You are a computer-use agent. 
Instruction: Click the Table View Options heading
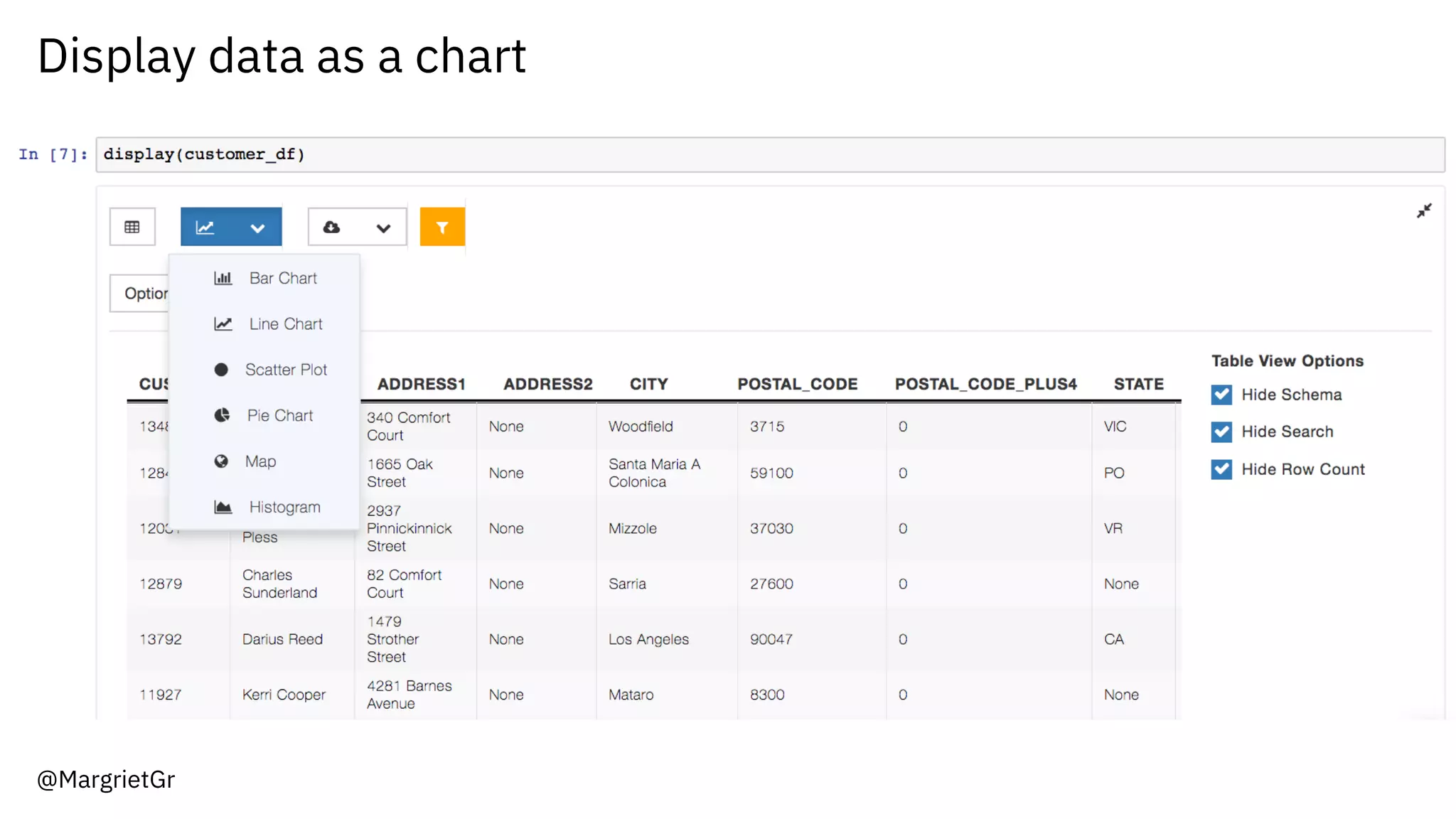tap(1288, 361)
